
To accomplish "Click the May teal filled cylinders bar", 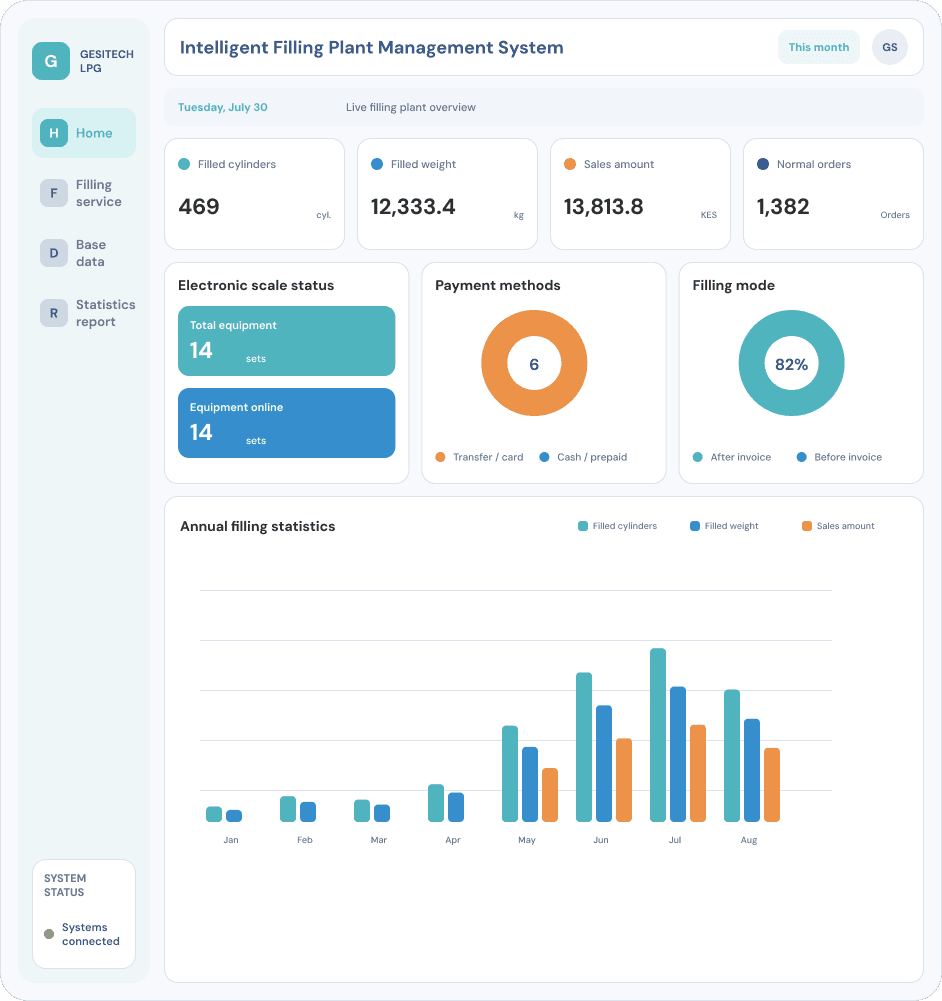I will 510,774.
